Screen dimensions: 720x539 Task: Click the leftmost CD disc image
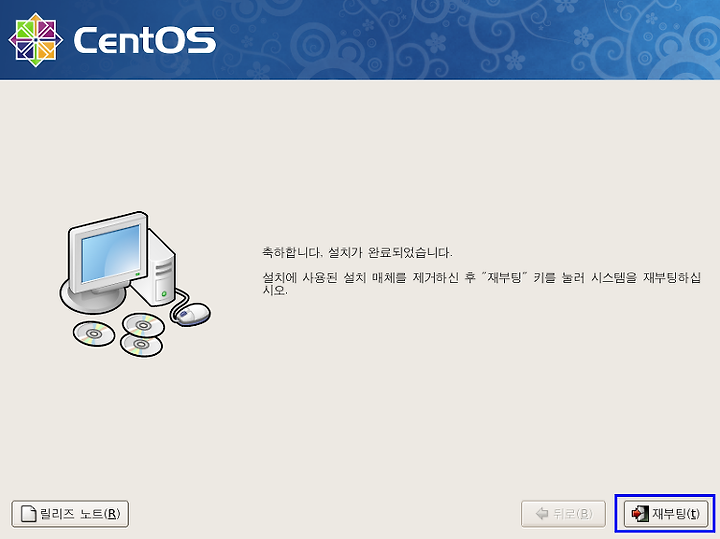(94, 334)
